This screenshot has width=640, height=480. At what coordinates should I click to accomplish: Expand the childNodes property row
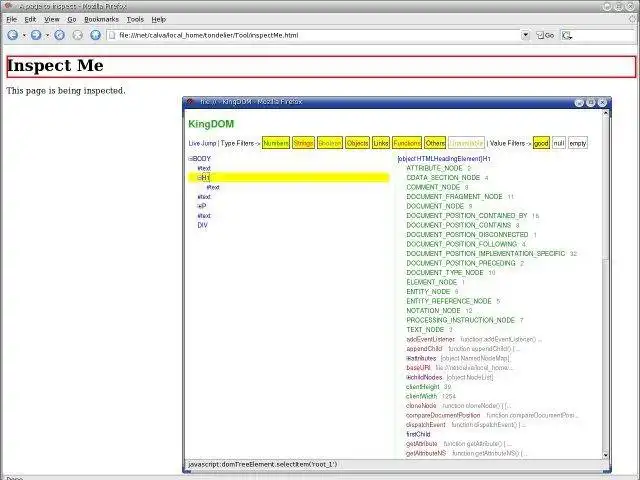pyautogui.click(x=408, y=378)
